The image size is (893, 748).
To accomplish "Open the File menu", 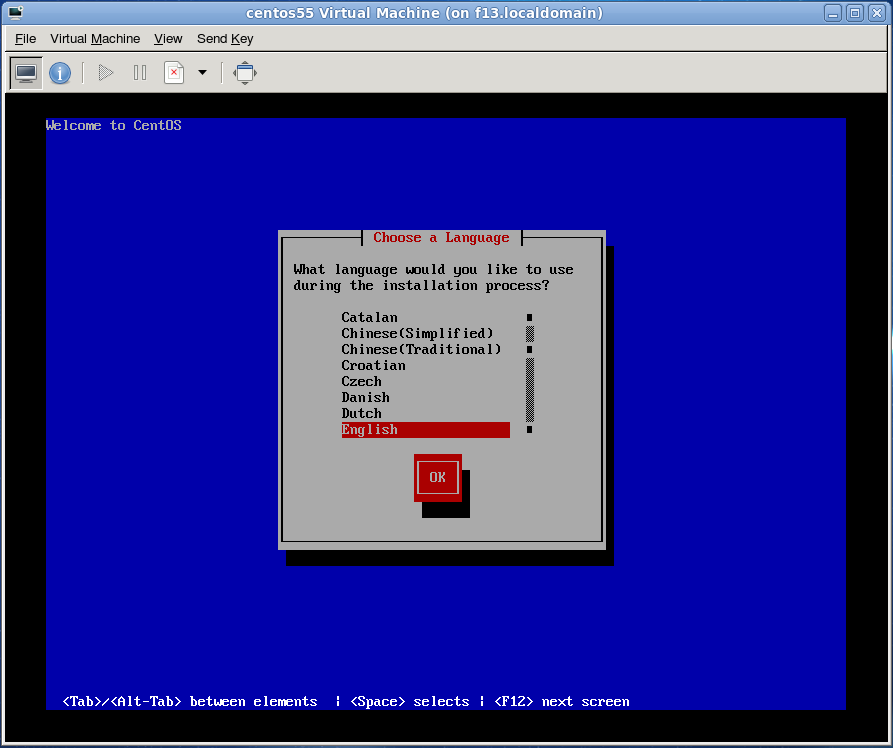I will coord(24,39).
